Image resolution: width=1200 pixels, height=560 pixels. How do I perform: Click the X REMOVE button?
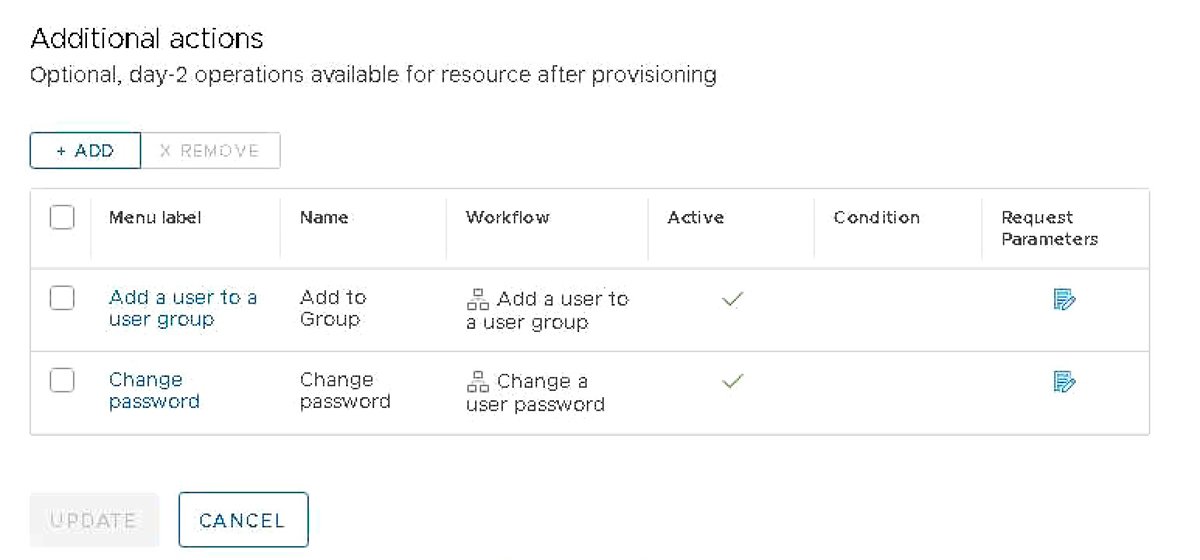pyautogui.click(x=210, y=151)
